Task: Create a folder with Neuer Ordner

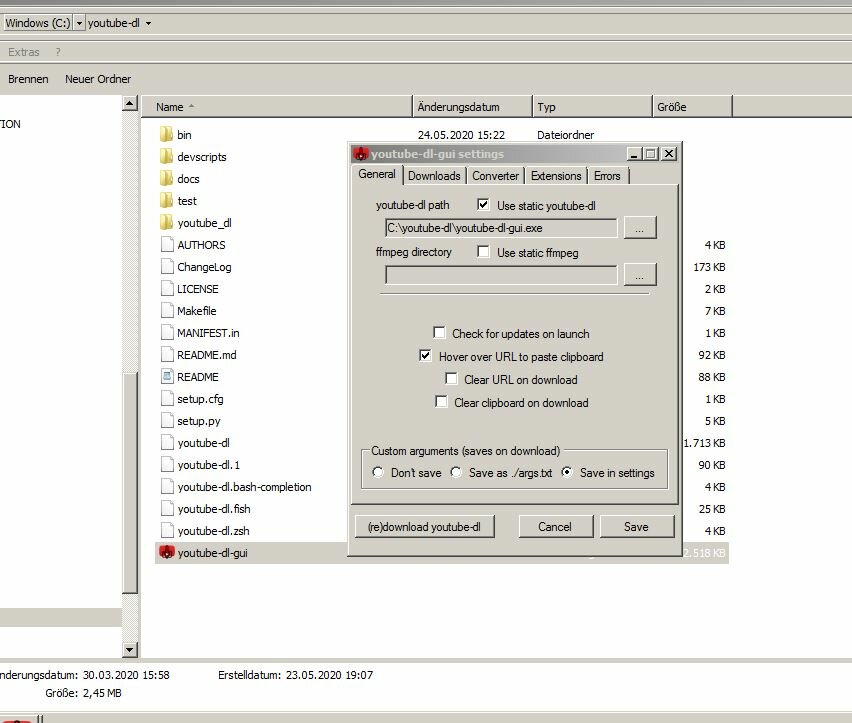Action: tap(98, 79)
